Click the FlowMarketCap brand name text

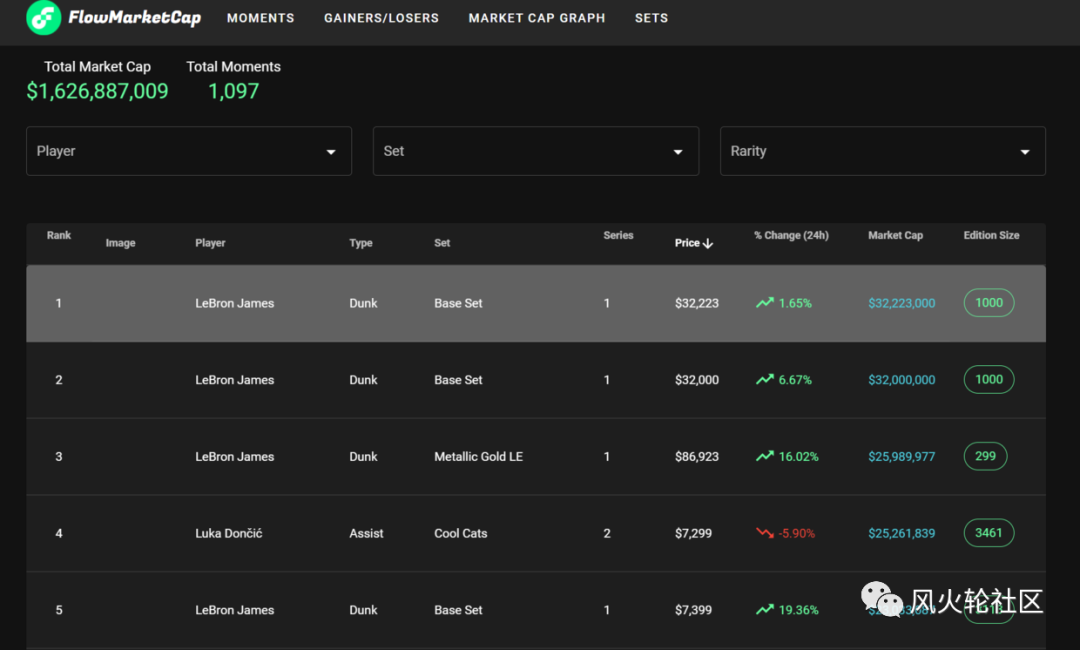pyautogui.click(x=134, y=17)
